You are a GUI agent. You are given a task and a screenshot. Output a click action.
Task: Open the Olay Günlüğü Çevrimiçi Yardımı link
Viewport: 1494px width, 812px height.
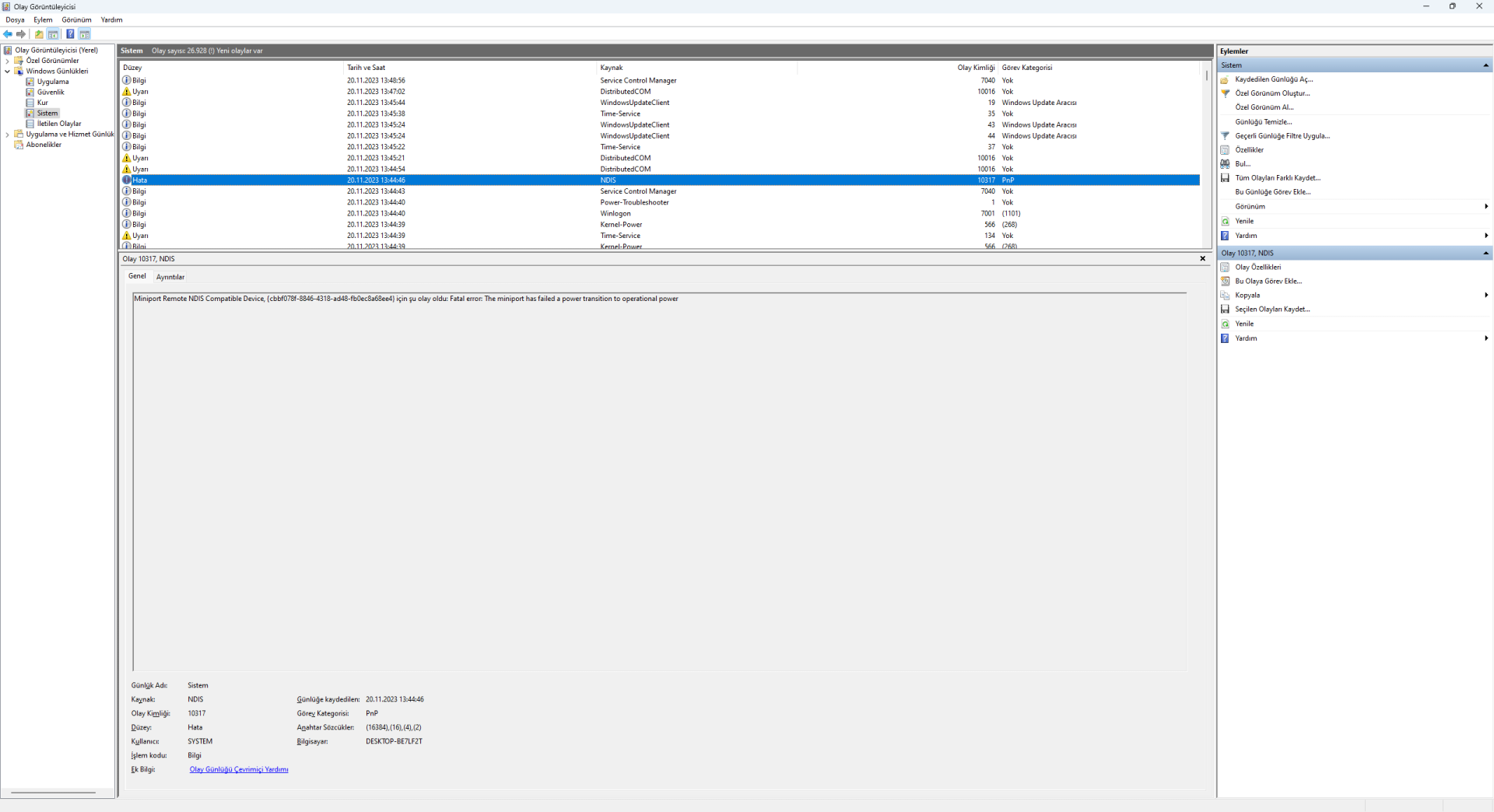pos(239,770)
